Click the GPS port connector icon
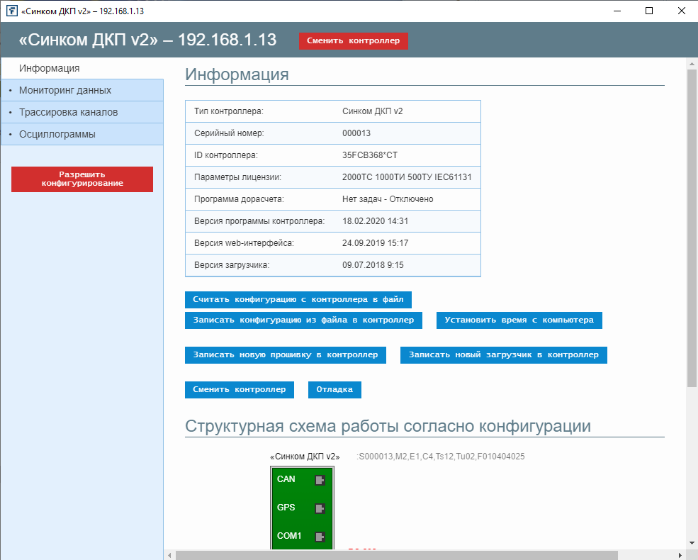The height and width of the screenshot is (560, 698). click(x=320, y=508)
